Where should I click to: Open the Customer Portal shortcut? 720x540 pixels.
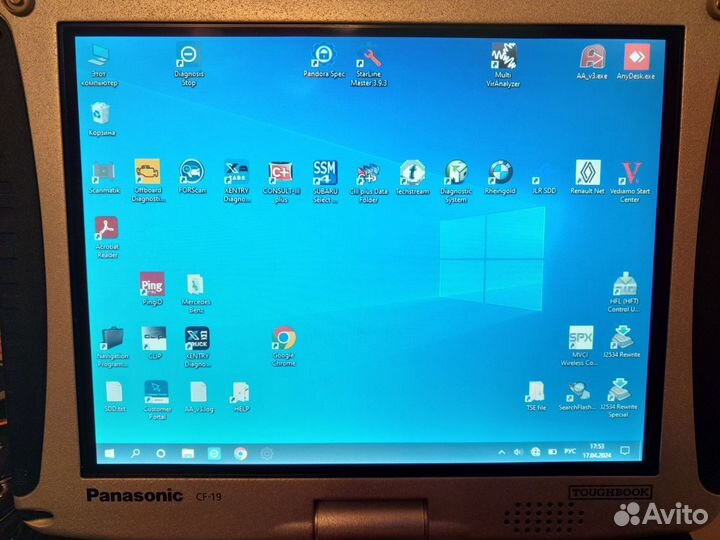[157, 399]
